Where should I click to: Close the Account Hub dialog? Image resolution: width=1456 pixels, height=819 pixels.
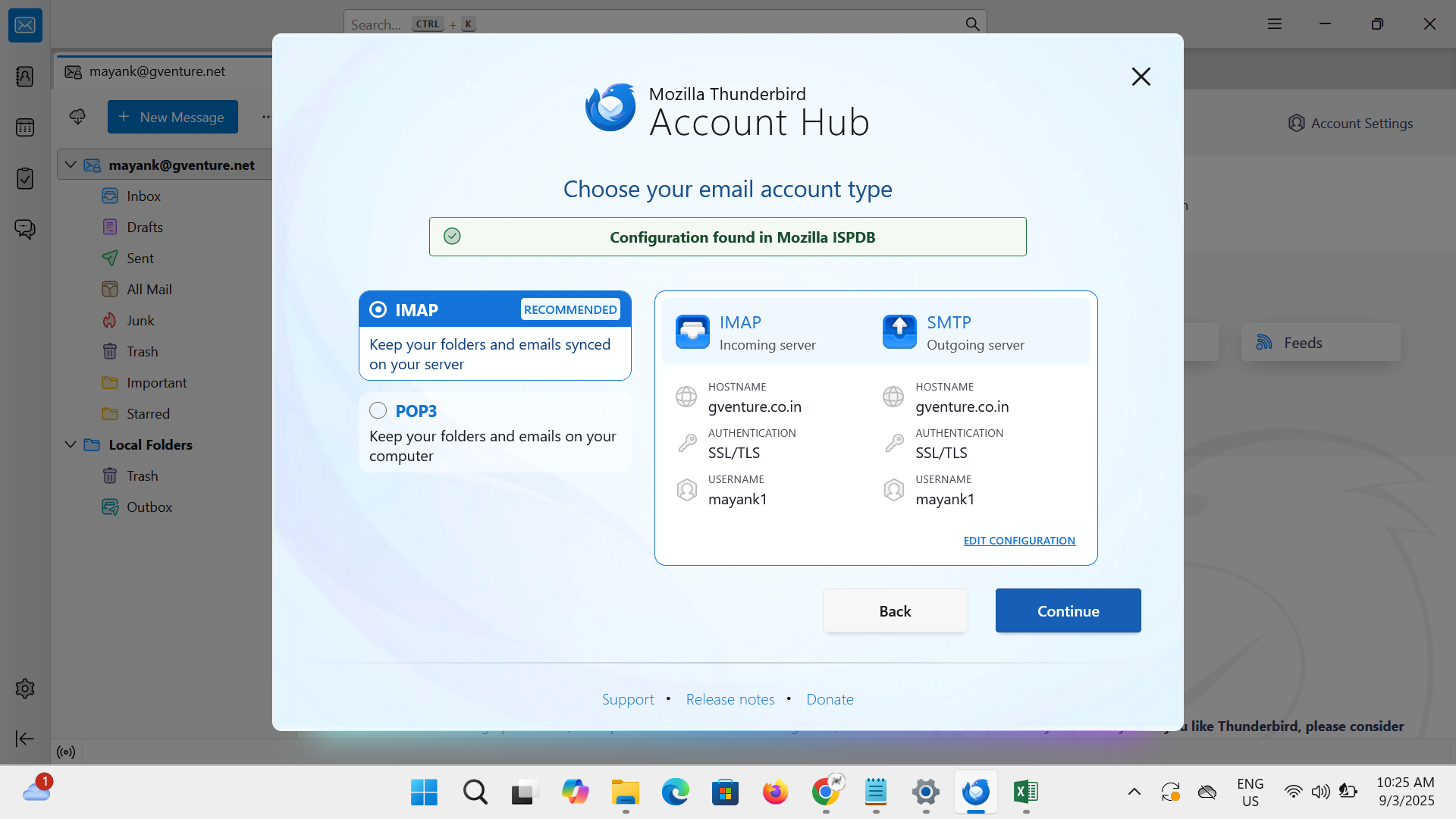tap(1141, 77)
